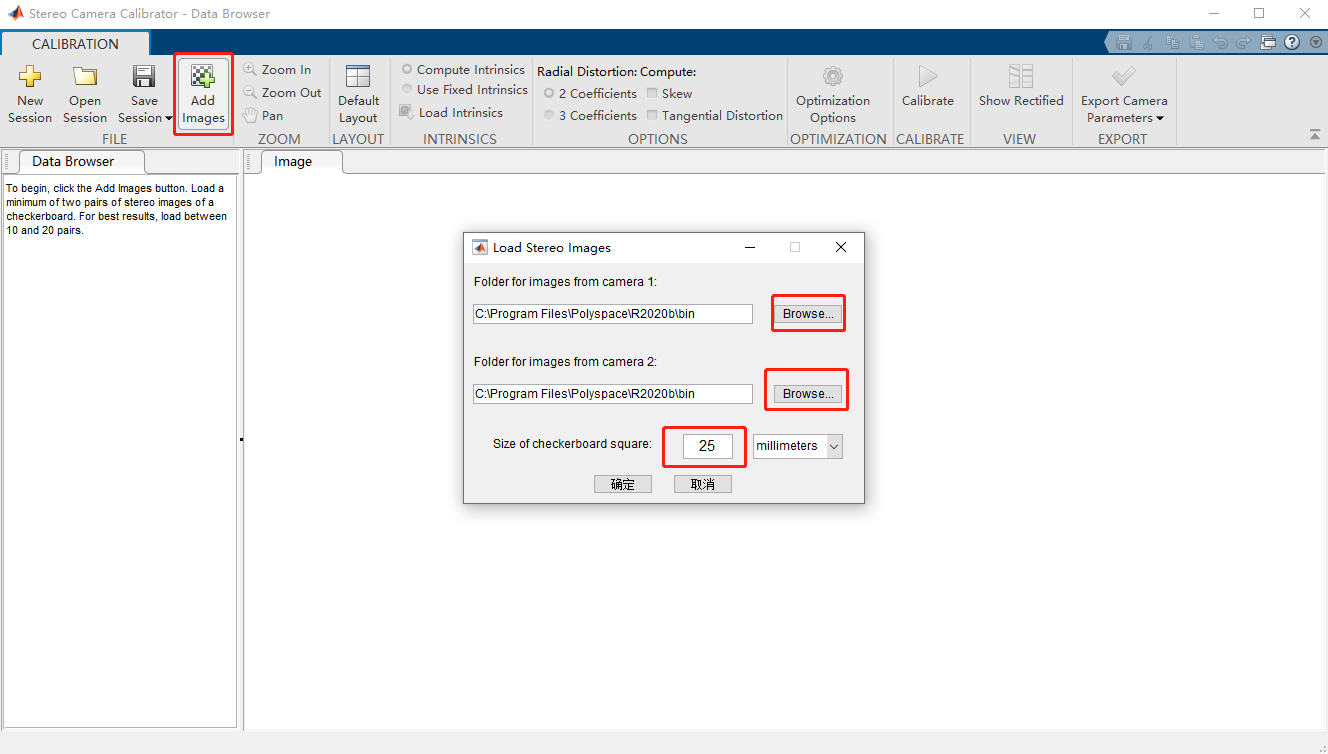Apply the Default Layout
Viewport: 1328px width, 754px height.
pyautogui.click(x=358, y=95)
